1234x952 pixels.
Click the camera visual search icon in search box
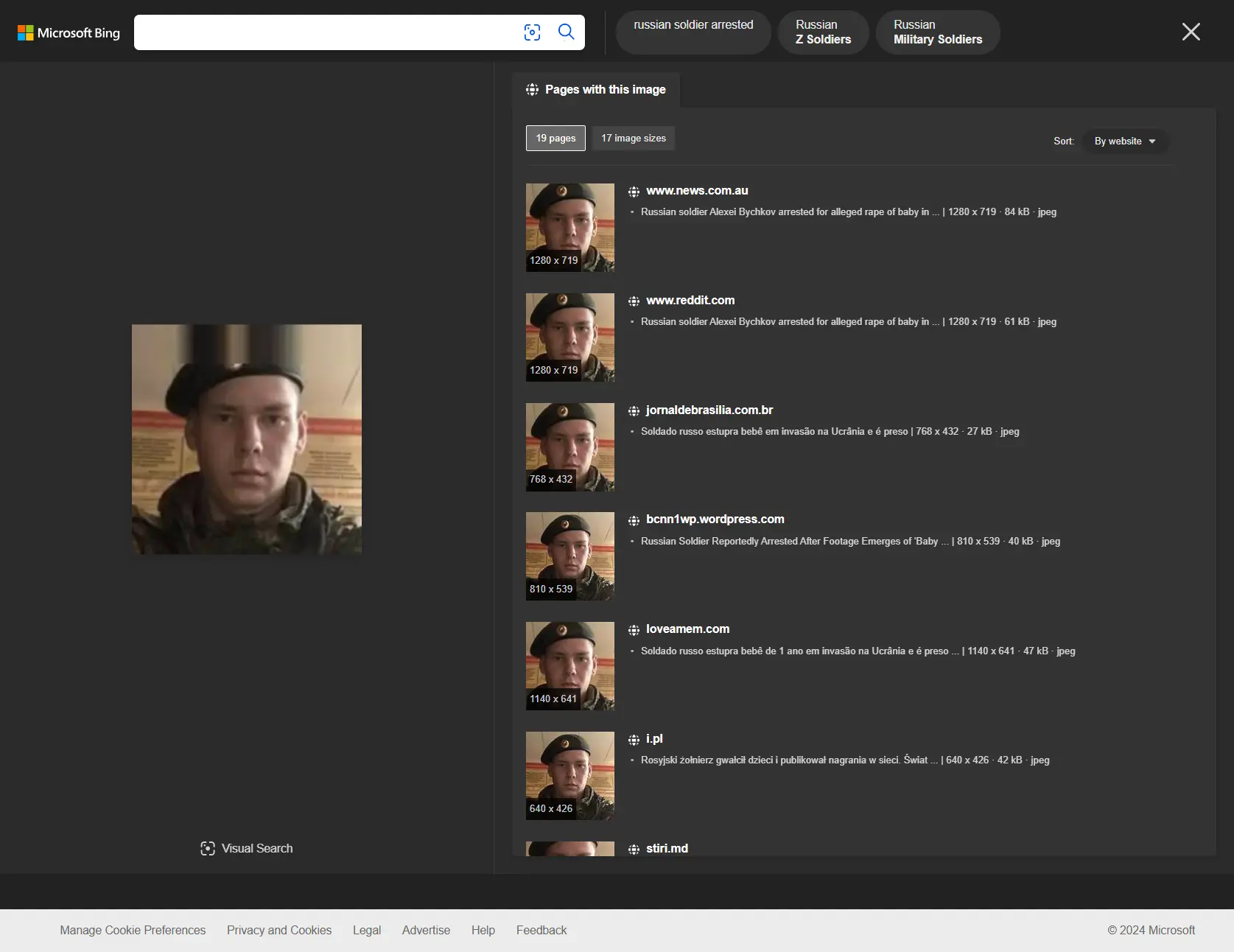tap(532, 32)
